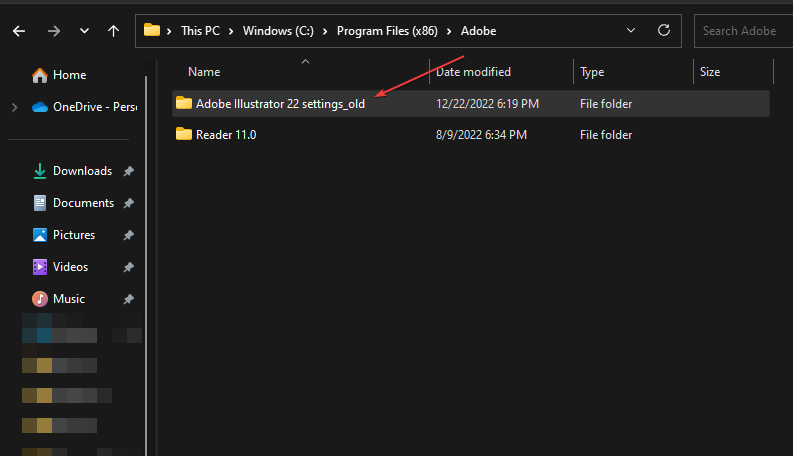Click the Videos film icon
This screenshot has height=456, width=793.
(39, 267)
